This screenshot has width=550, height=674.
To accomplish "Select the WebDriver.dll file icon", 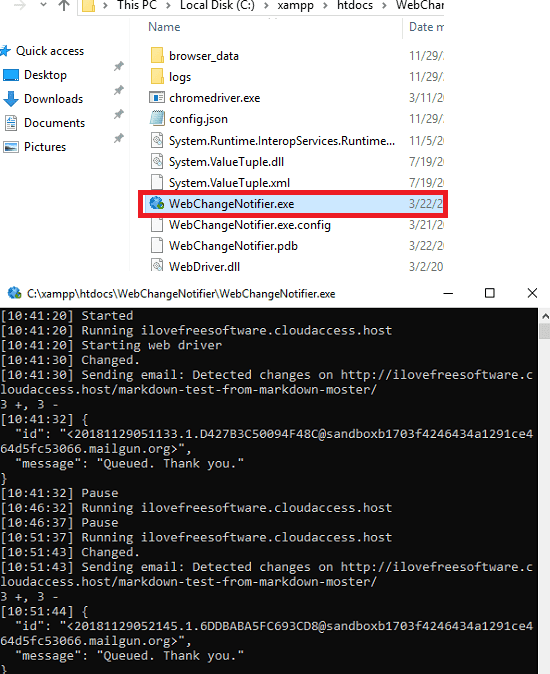I will click(x=157, y=266).
